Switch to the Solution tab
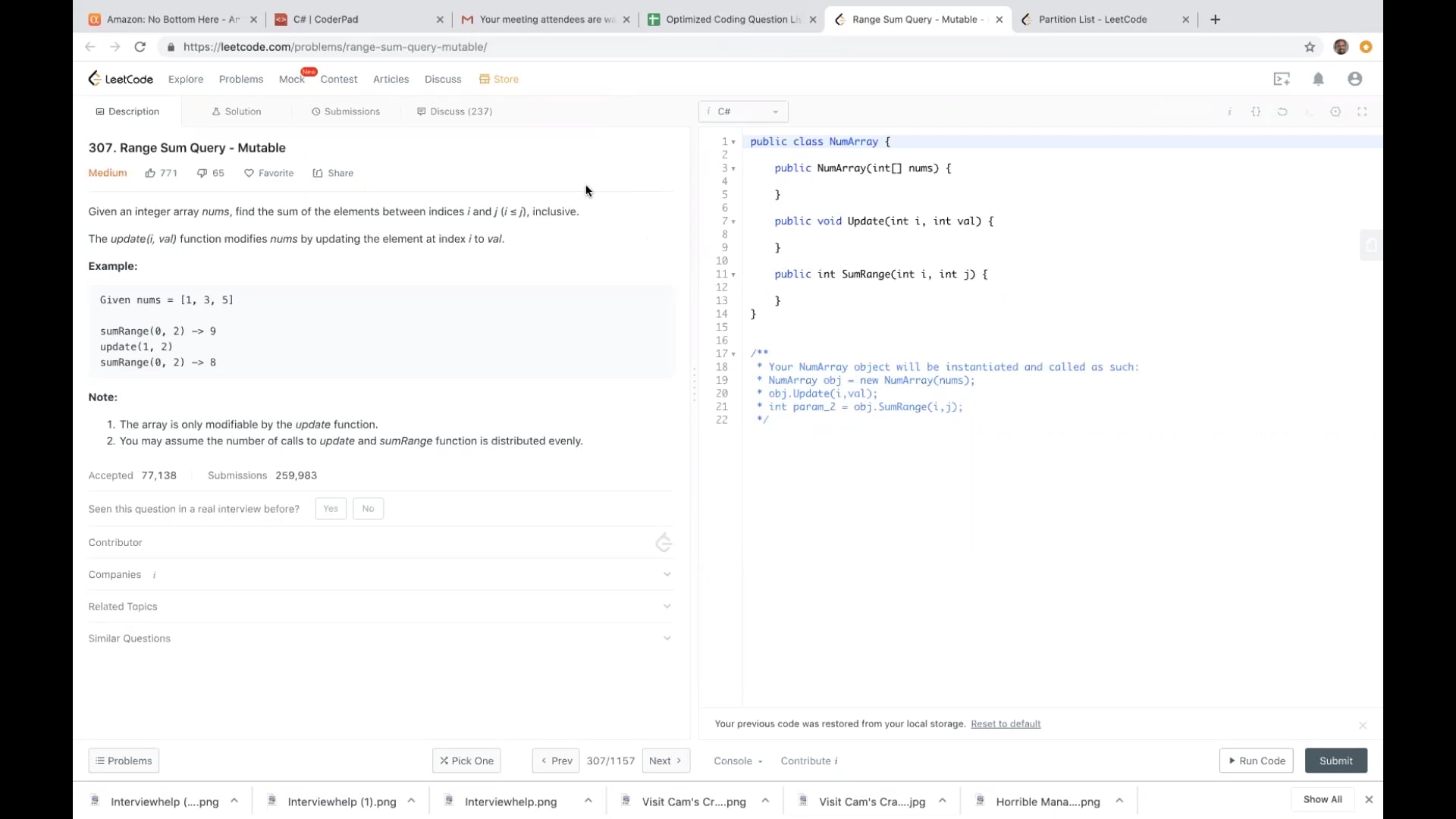Image resolution: width=1456 pixels, height=819 pixels. tap(236, 111)
